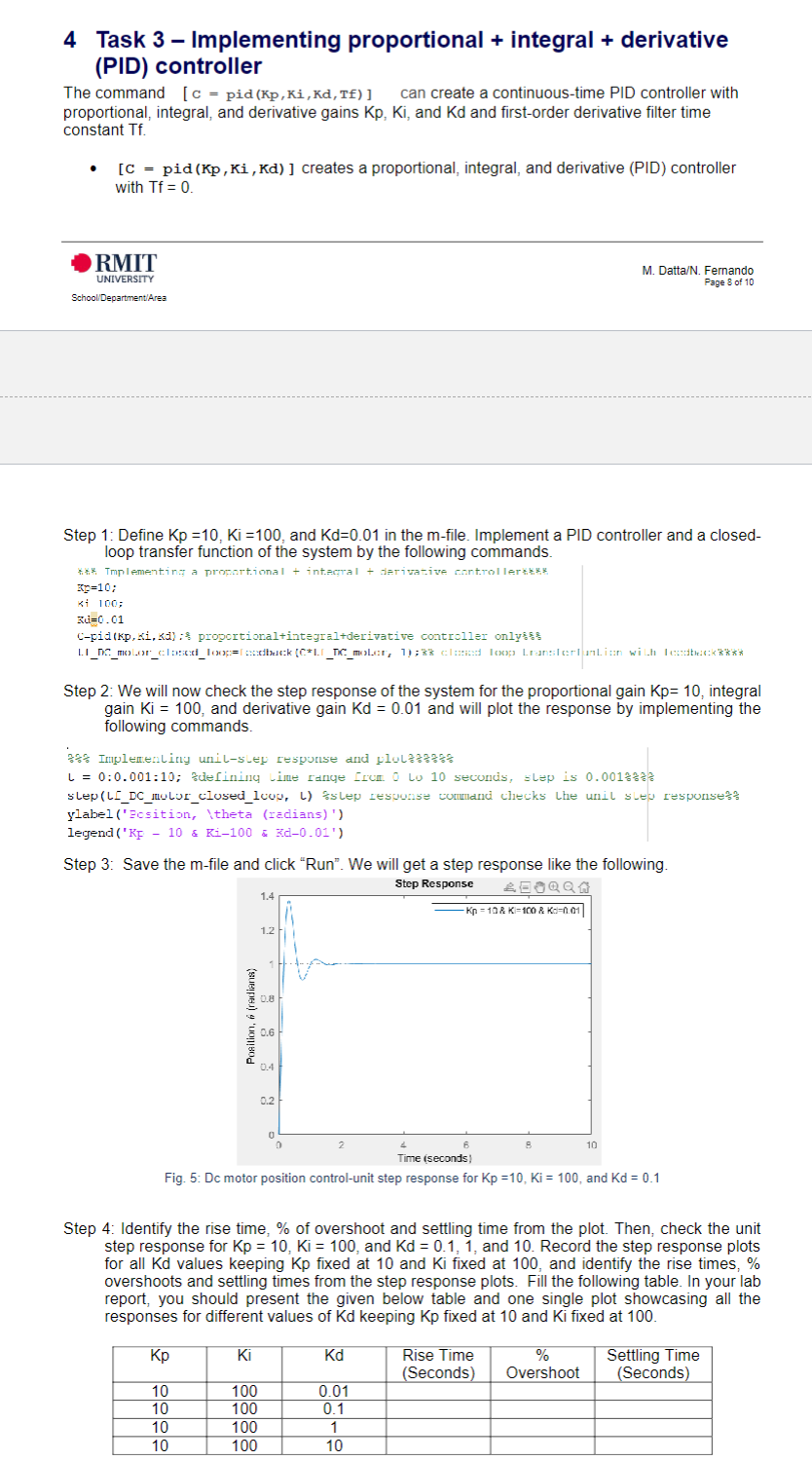Restore the default view with the home icon

584,885
